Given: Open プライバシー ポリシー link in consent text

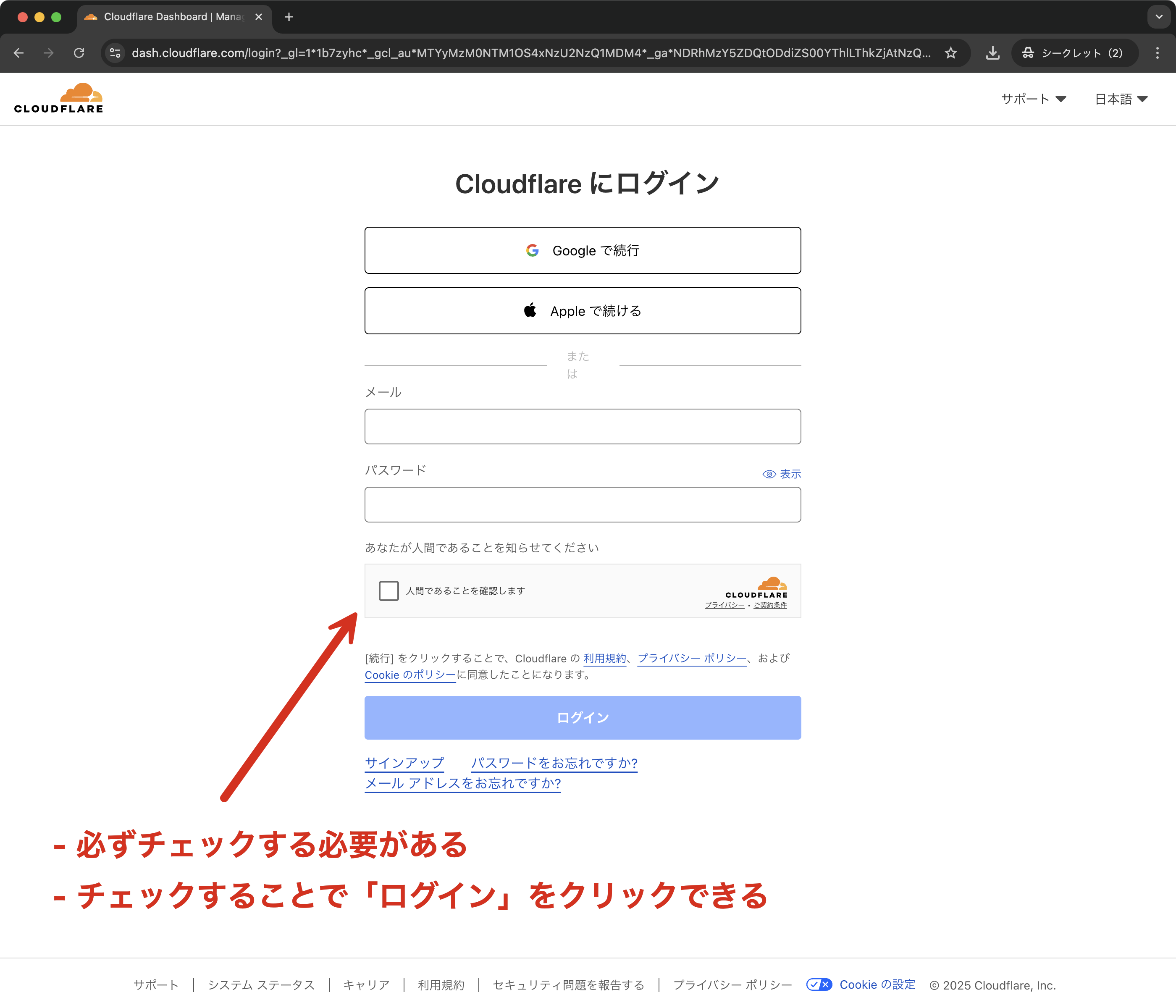Looking at the screenshot, I should click(x=692, y=659).
